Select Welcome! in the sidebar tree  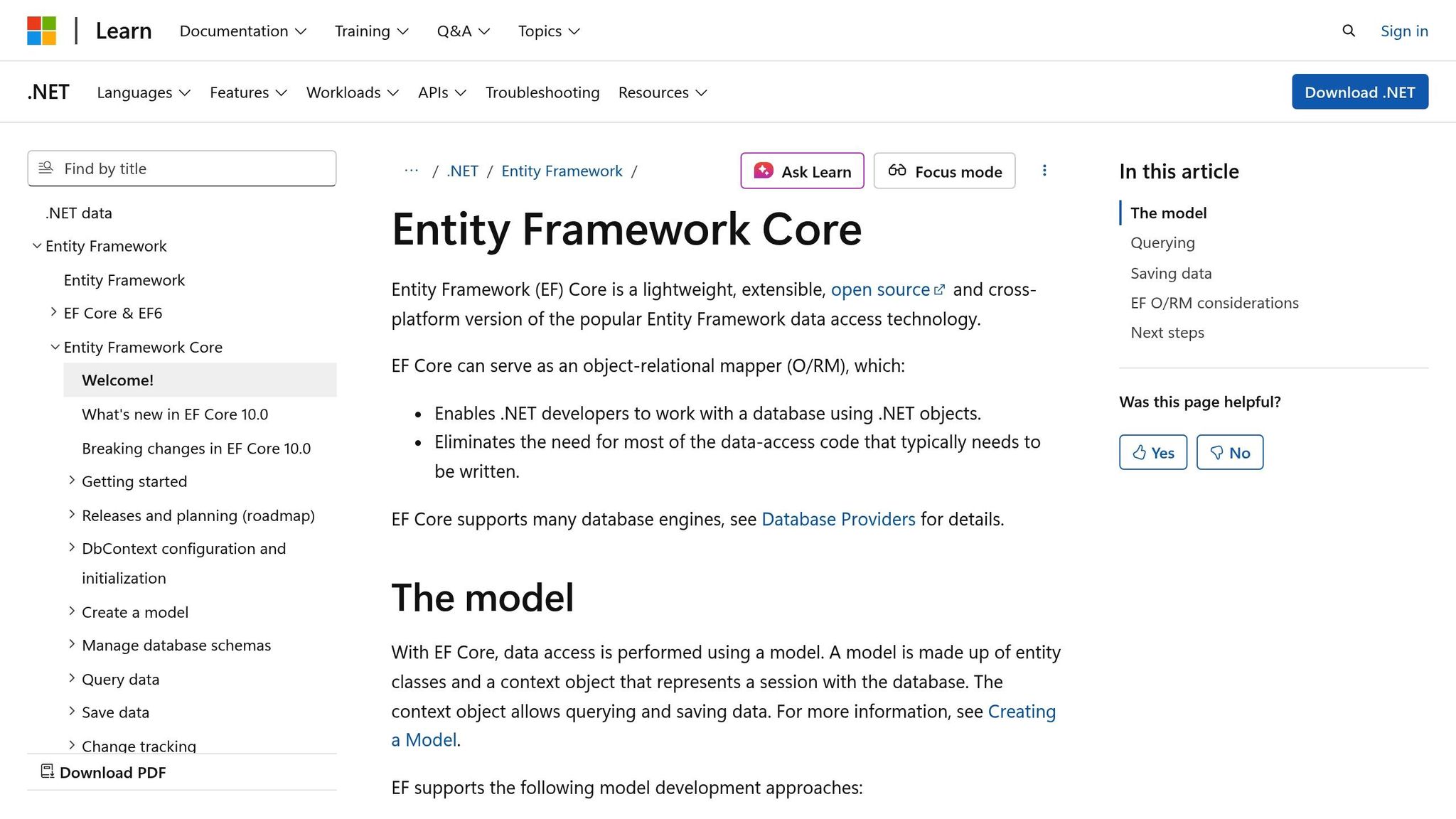point(117,380)
